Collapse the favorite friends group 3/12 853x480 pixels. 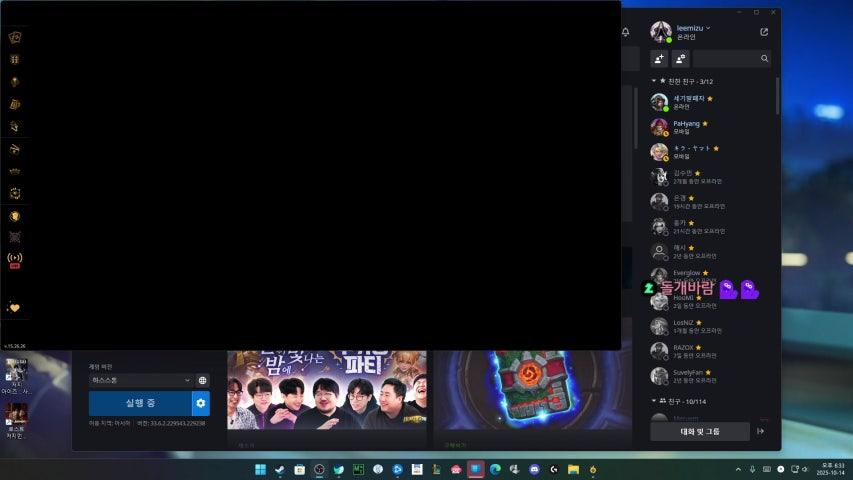[683, 81]
